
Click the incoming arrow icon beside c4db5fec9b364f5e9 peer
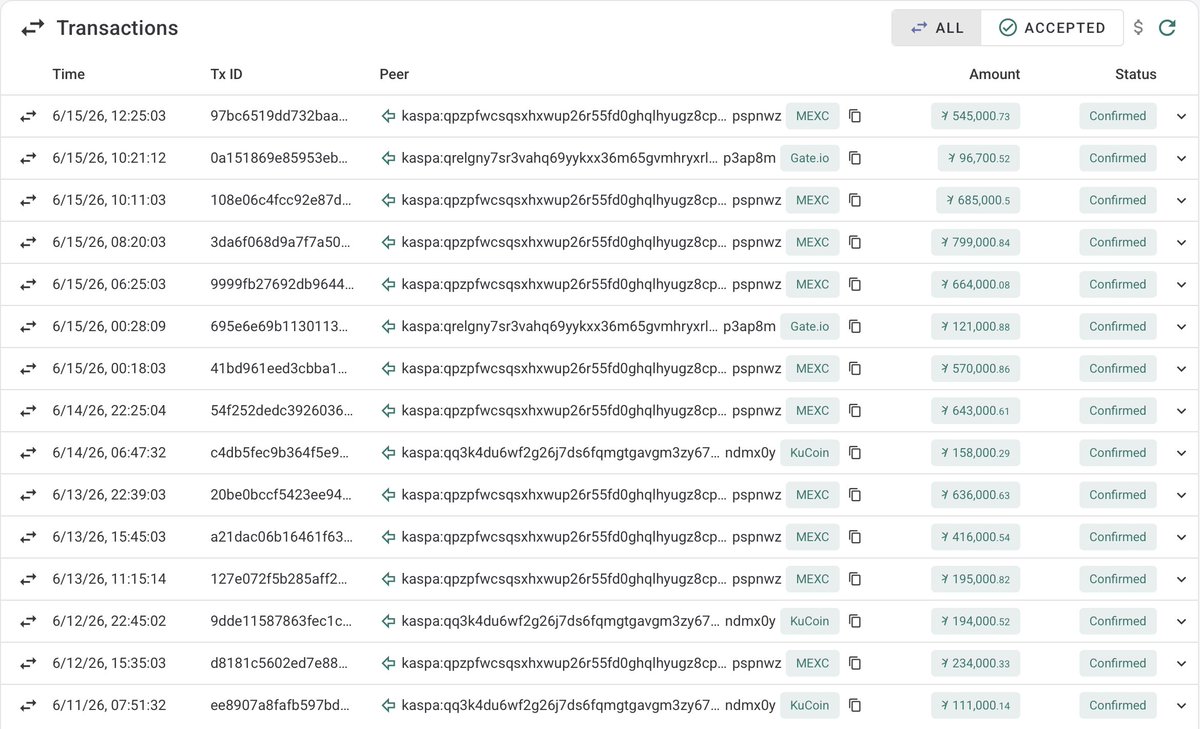tap(389, 452)
